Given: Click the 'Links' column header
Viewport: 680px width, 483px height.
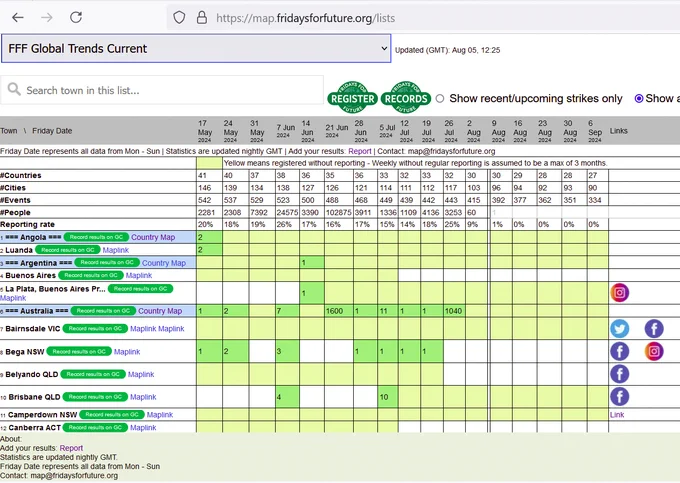Looking at the screenshot, I should tap(618, 131).
